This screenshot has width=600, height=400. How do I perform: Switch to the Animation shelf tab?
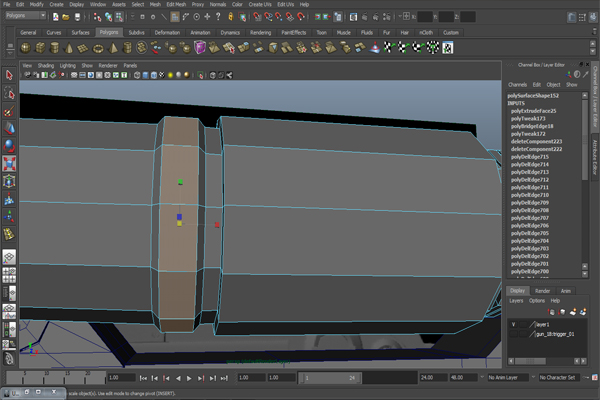(x=200, y=33)
